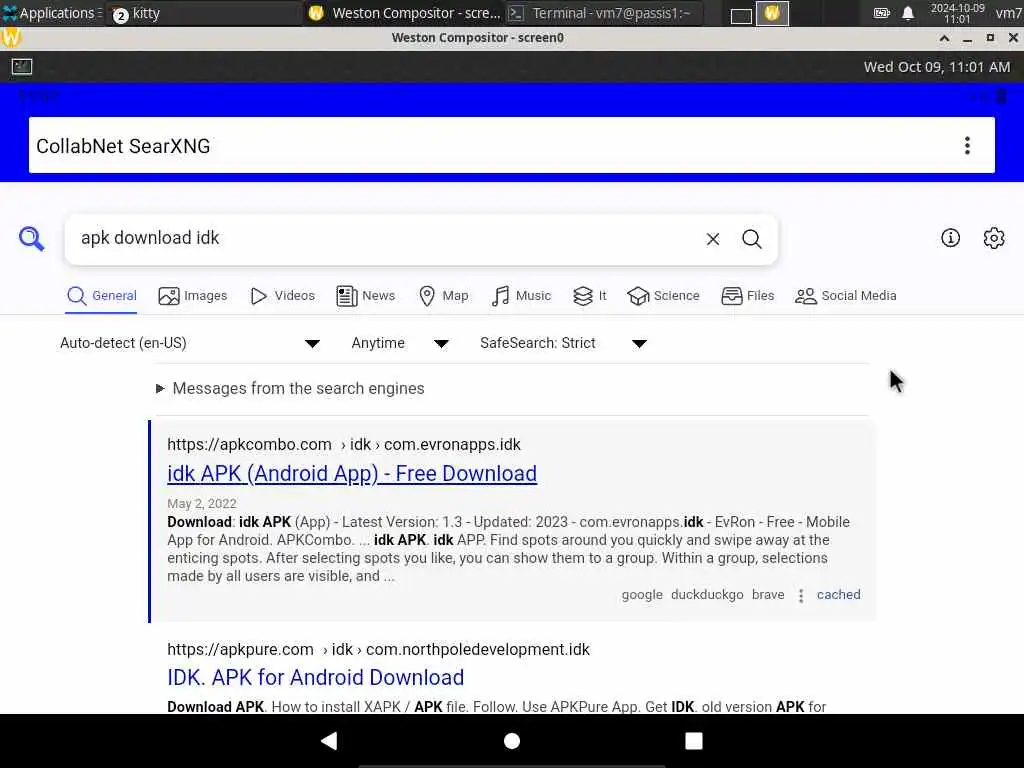Image resolution: width=1024 pixels, height=768 pixels.
Task: Click the apkpure.com result URL
Action: pos(378,650)
